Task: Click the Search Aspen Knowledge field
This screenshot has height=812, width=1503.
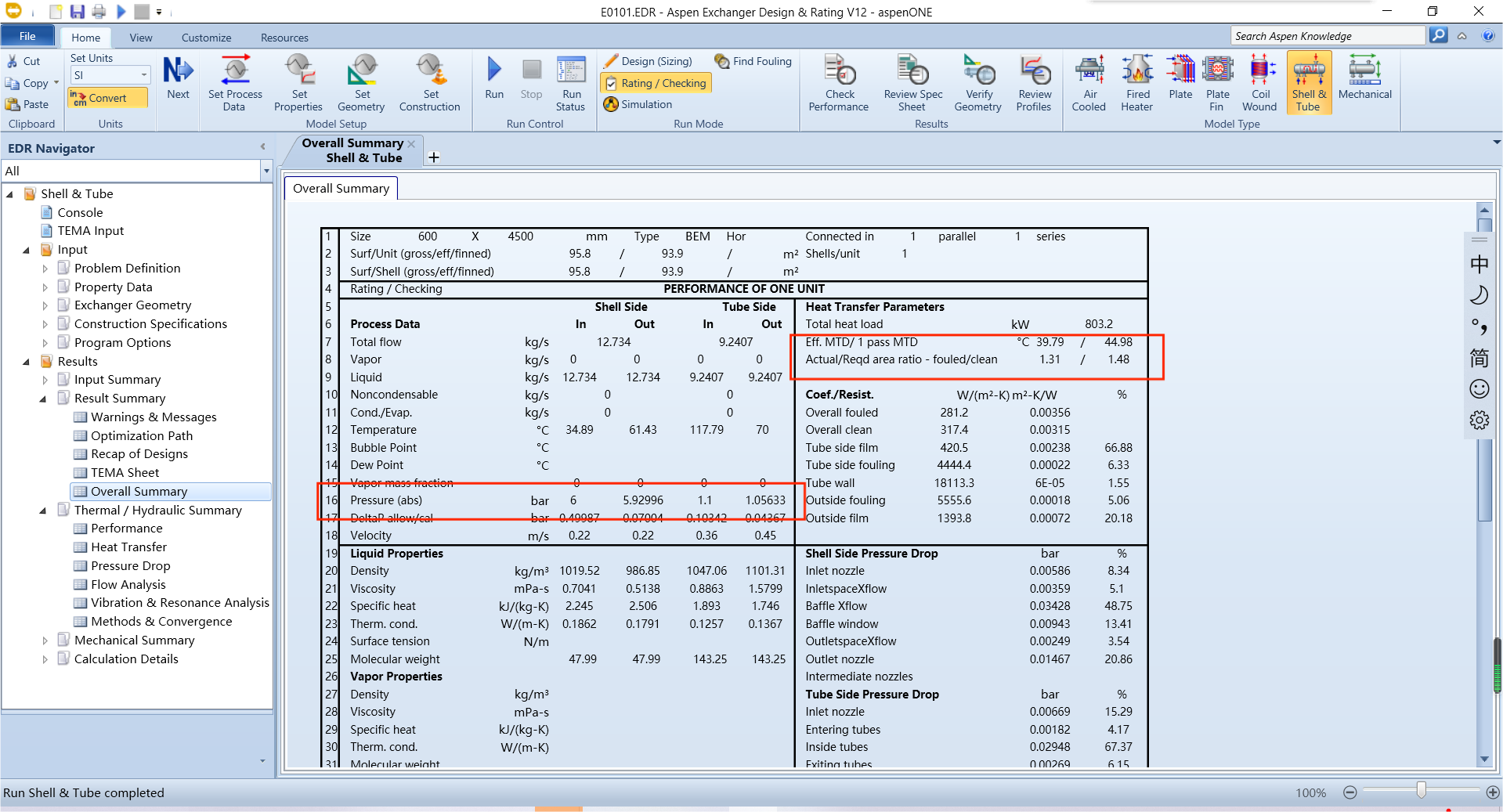Action: coord(1328,36)
